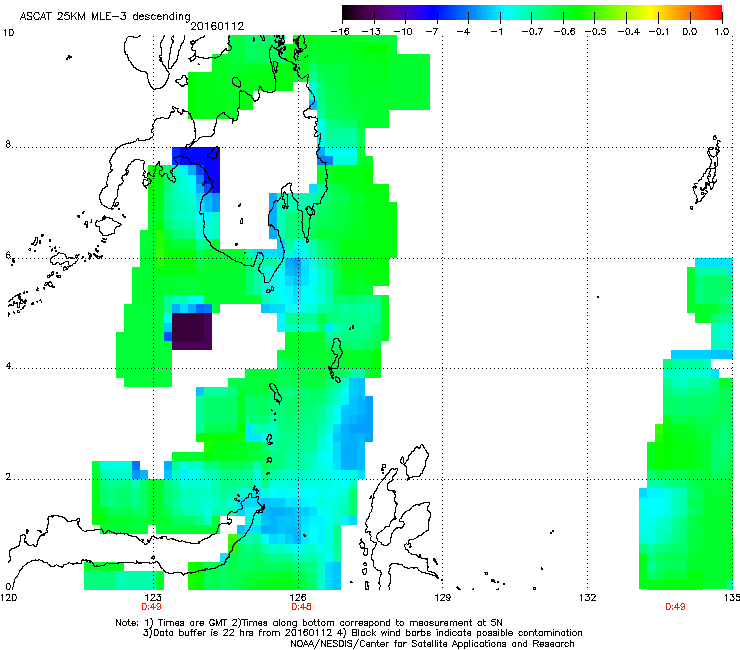740x650 pixels.
Task: Click the 'NOAA/NESDIS/Center for Satellite Applications and Research' credit
Action: click(432, 644)
